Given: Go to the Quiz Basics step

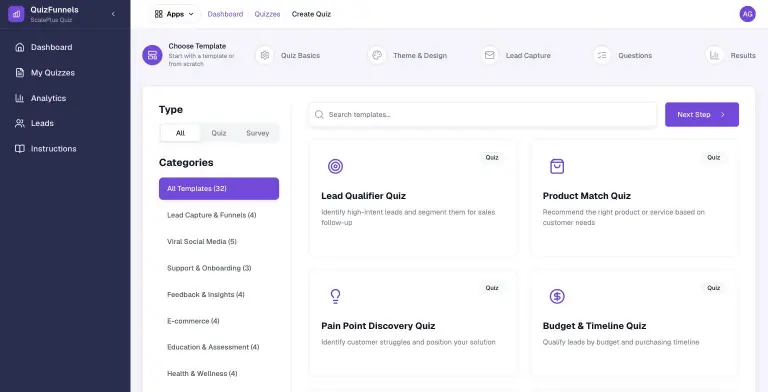Looking at the screenshot, I should click(x=300, y=56).
